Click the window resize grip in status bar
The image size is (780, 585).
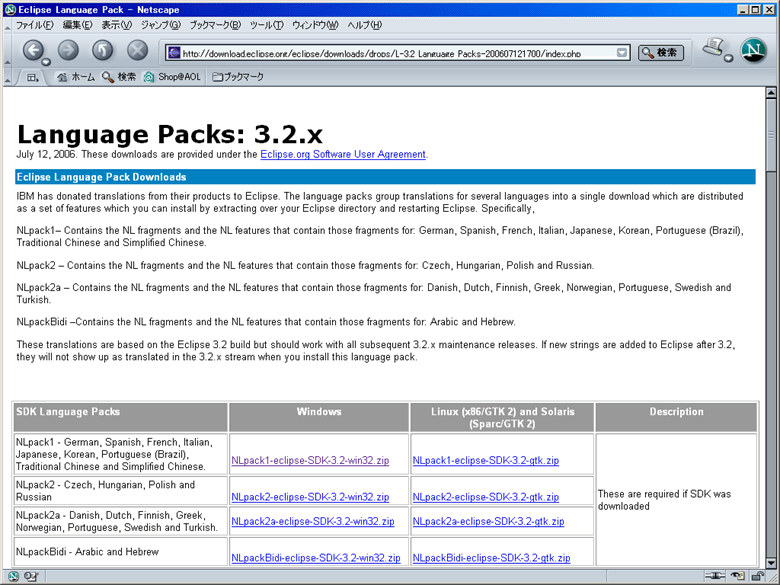(x=772, y=577)
